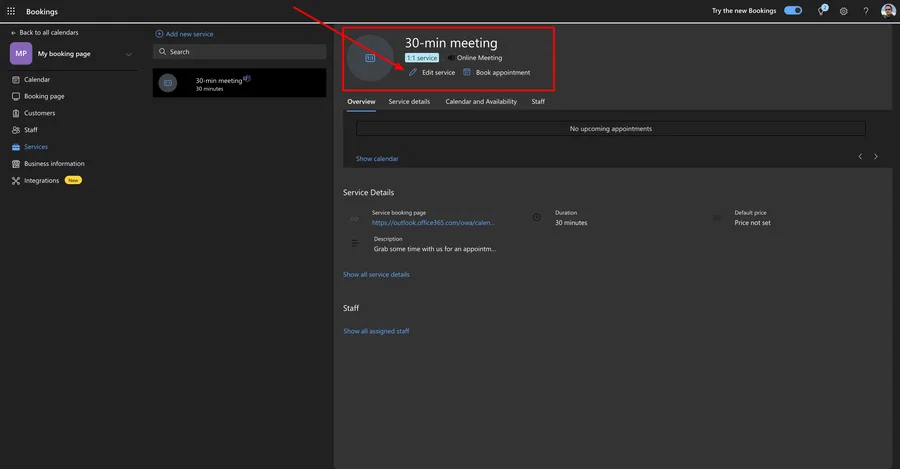Image resolution: width=900 pixels, height=469 pixels.
Task: Click the Services briefcase icon
Action: (x=15, y=147)
